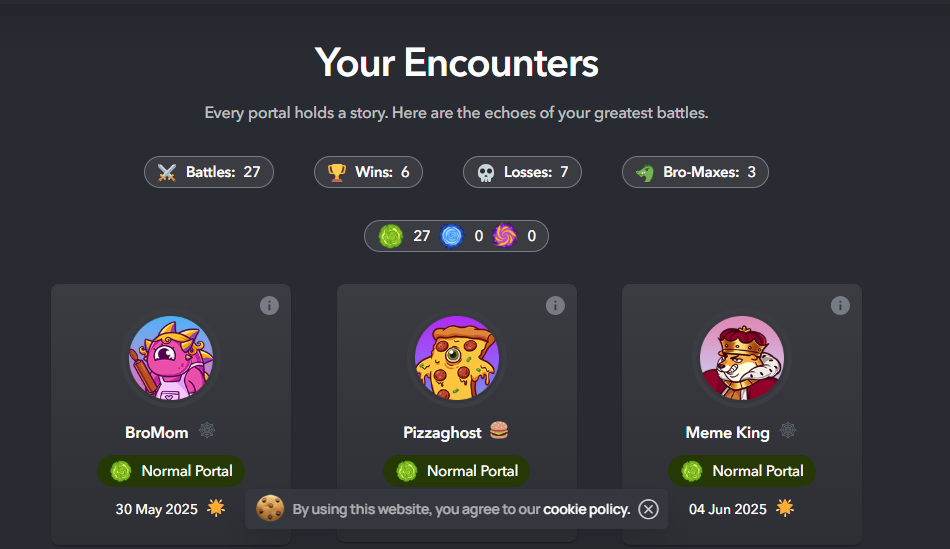Click the green normal portal counter icon
Screen dimensions: 950x549
tap(391, 236)
